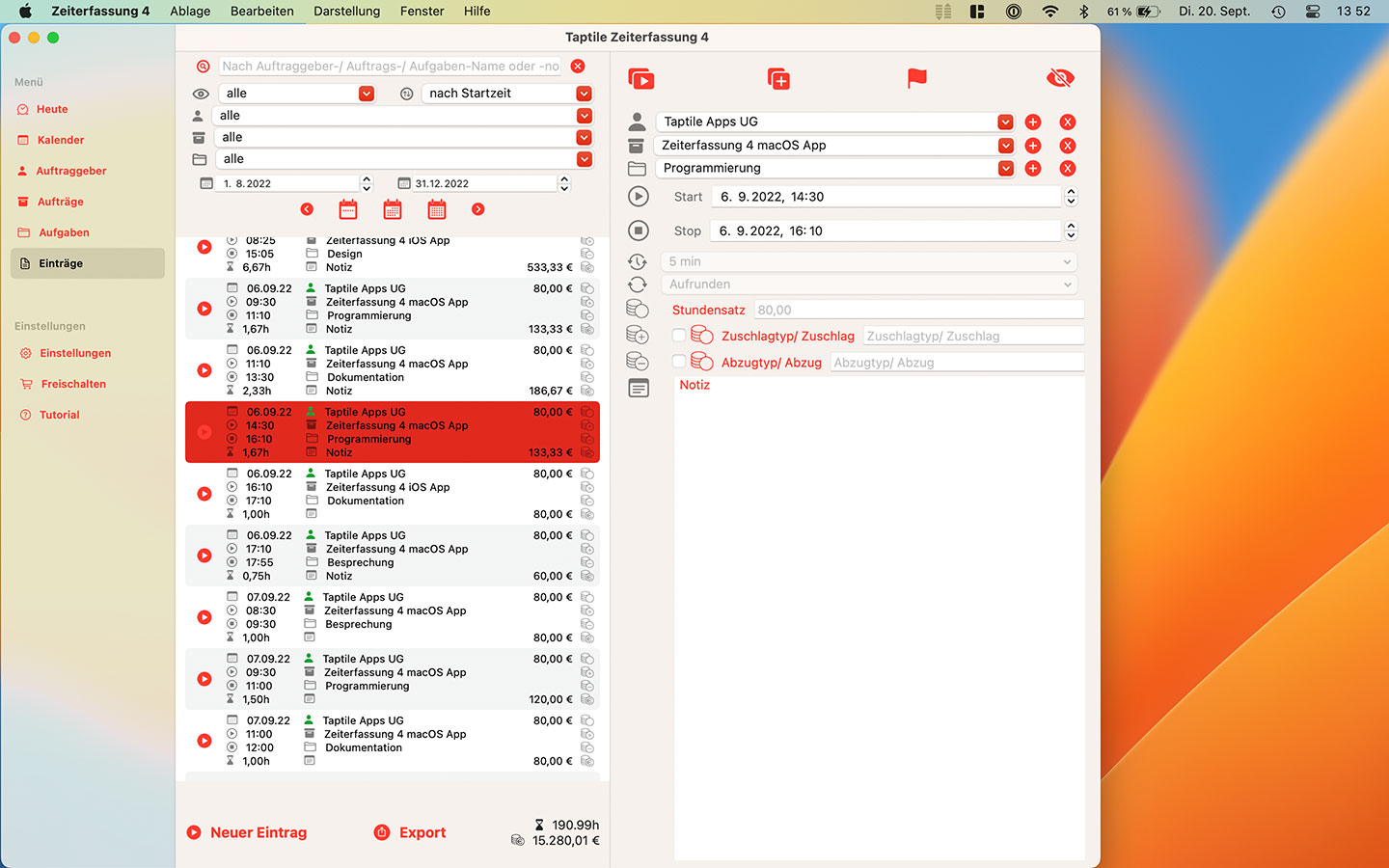Open the project filter 'alle' dropdown
This screenshot has width=1389, height=868.
click(404, 138)
